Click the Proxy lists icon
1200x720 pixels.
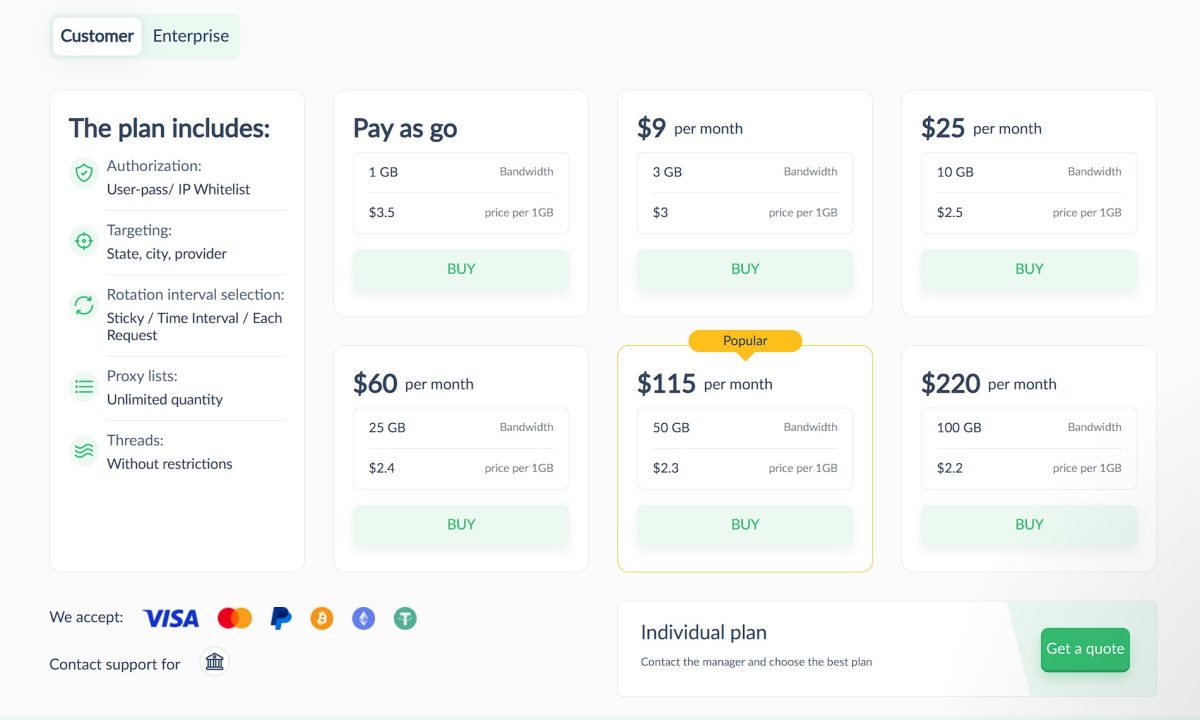coord(83,386)
